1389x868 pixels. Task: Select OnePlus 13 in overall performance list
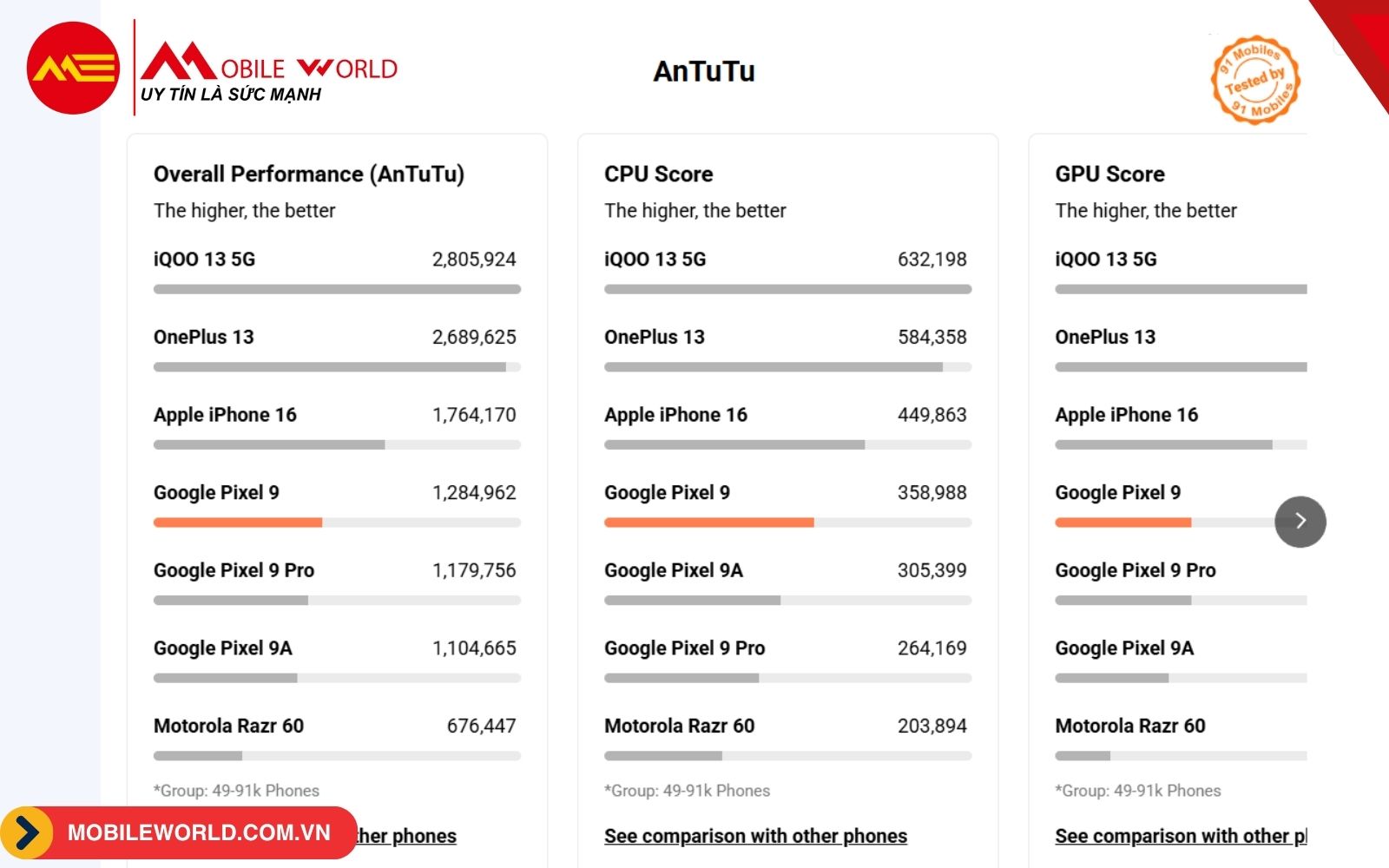point(204,337)
